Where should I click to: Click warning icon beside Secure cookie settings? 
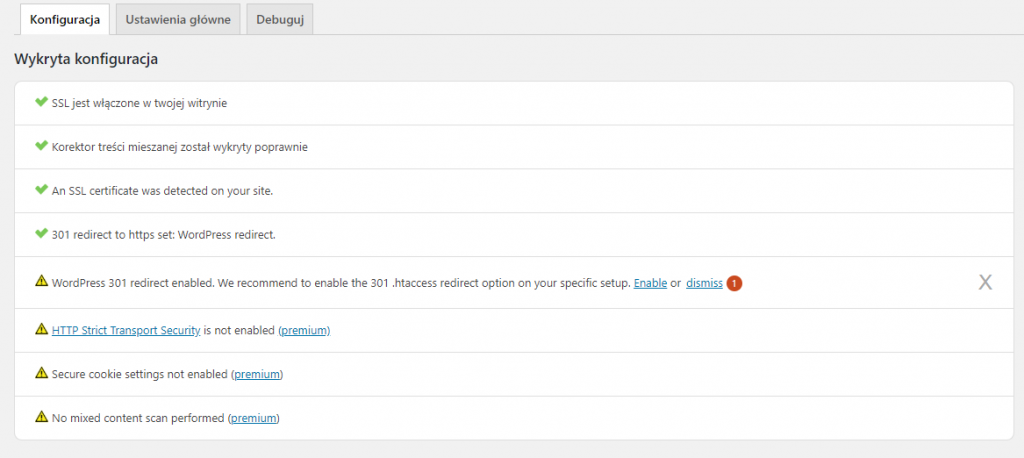click(x=41, y=373)
